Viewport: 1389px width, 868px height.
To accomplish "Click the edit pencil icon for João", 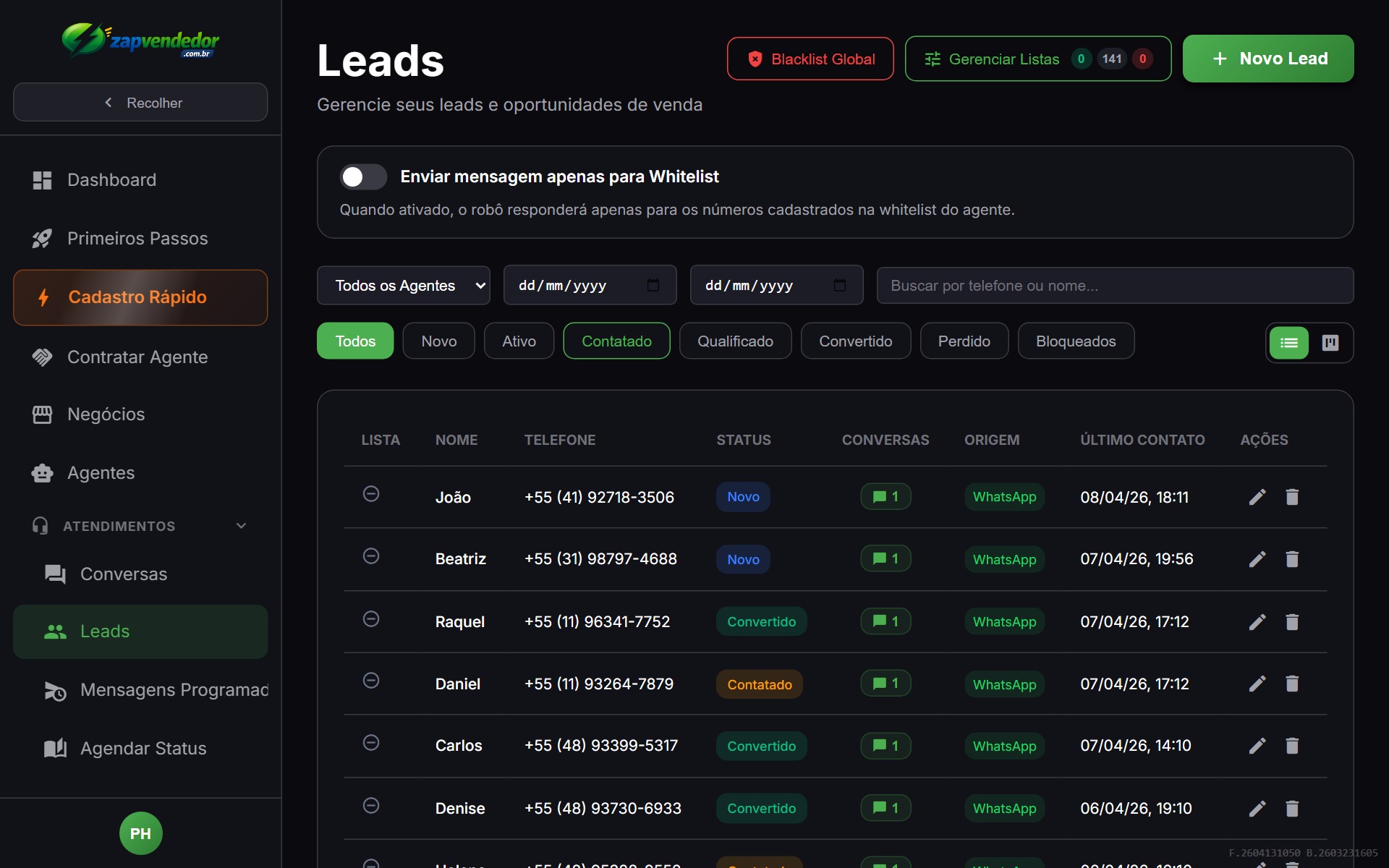I will (x=1257, y=497).
